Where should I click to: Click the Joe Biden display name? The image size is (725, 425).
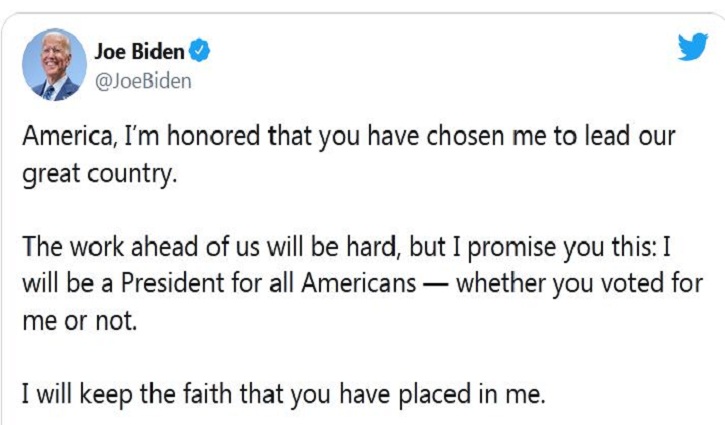[139, 51]
